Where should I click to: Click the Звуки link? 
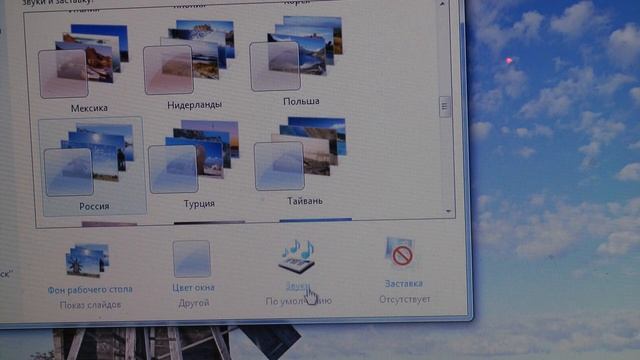click(x=298, y=286)
